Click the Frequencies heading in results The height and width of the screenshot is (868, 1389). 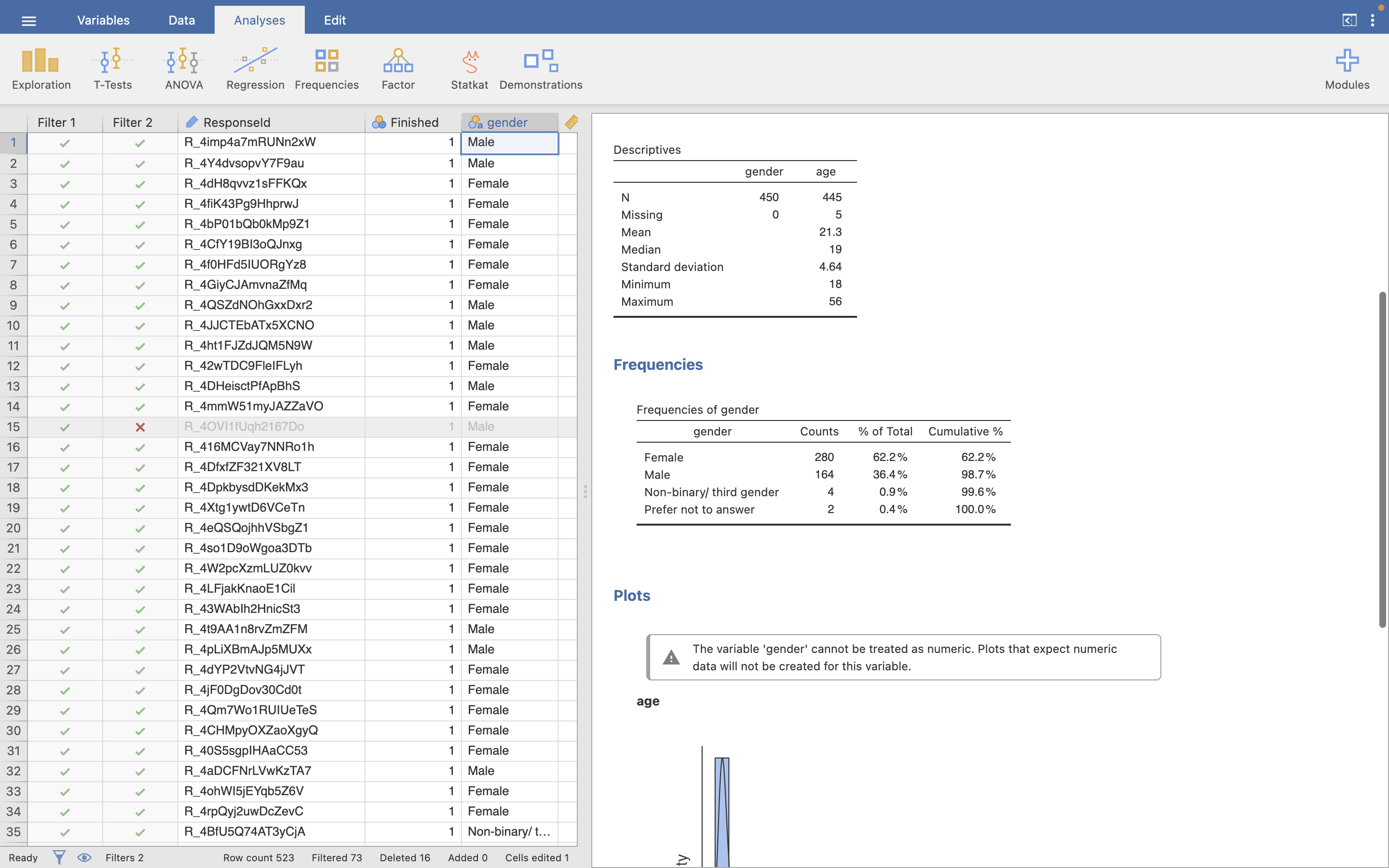click(658, 365)
